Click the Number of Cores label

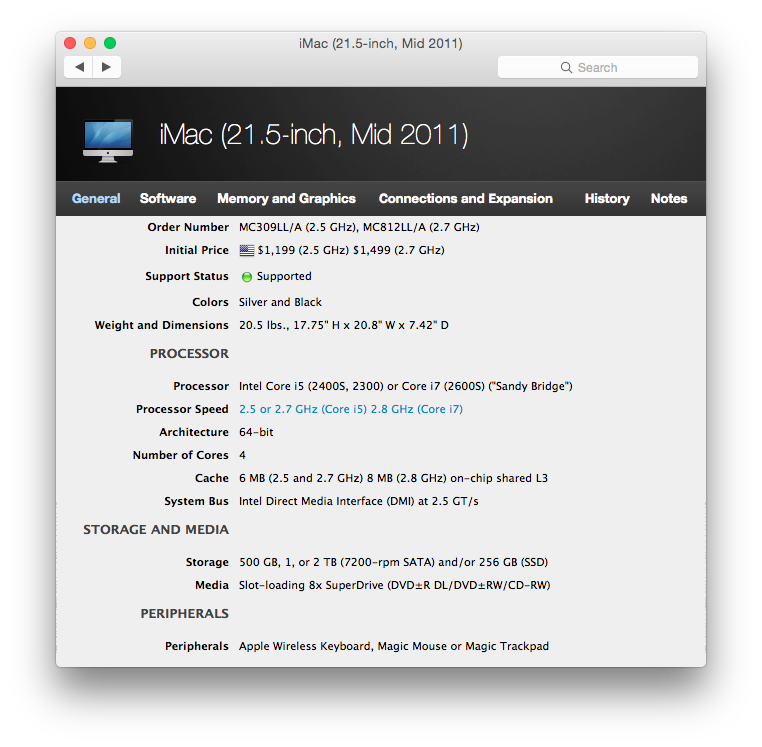(181, 455)
